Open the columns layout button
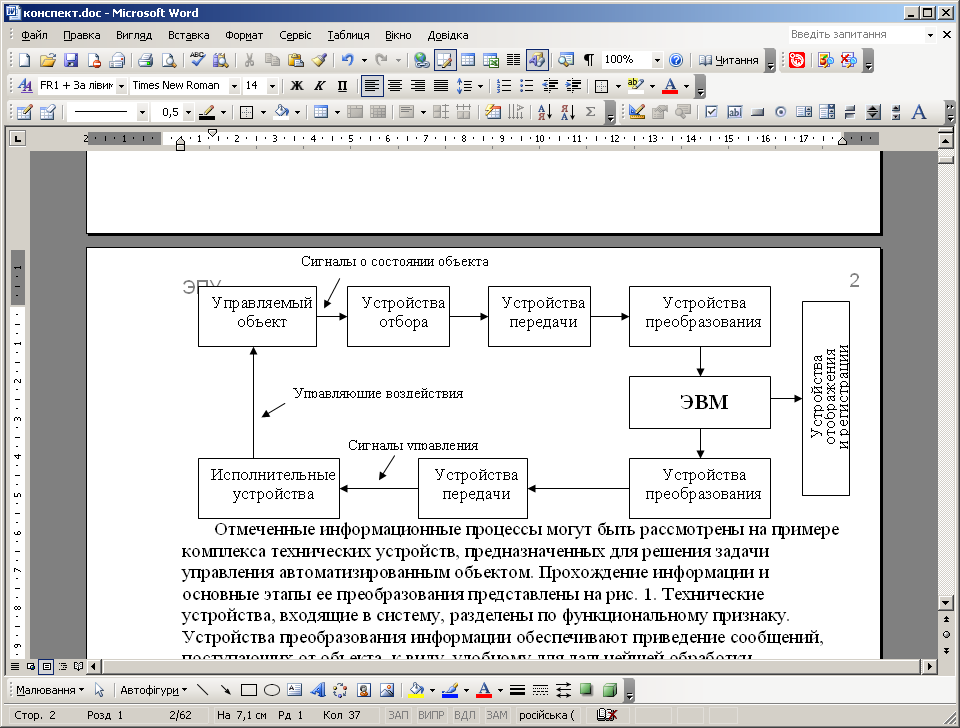Viewport: 960px width, 728px height. coord(514,60)
